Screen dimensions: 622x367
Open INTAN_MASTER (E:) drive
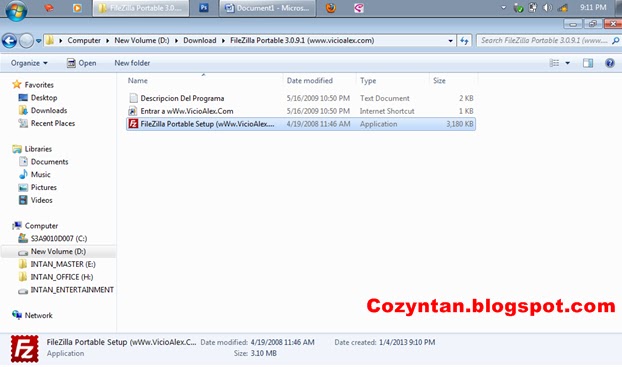[63, 264]
